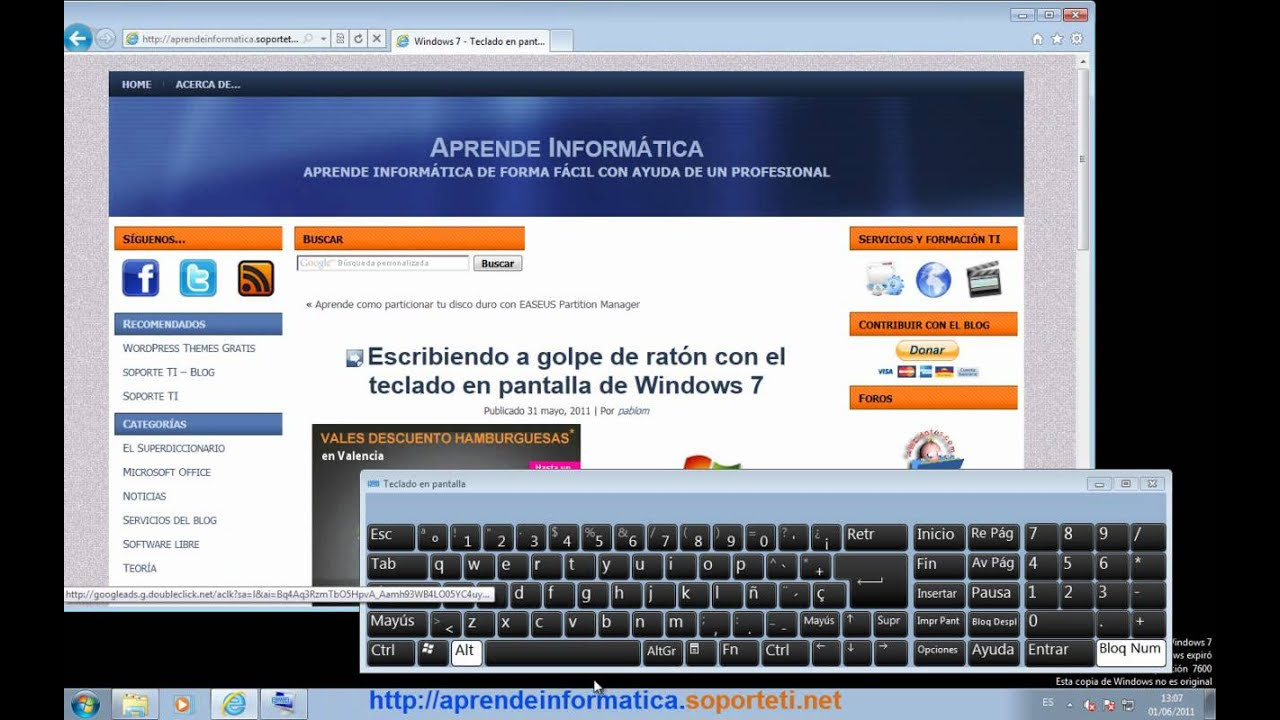Click the Ayuda key on on-screen keyboard
Image resolution: width=1280 pixels, height=720 pixels.
(994, 652)
